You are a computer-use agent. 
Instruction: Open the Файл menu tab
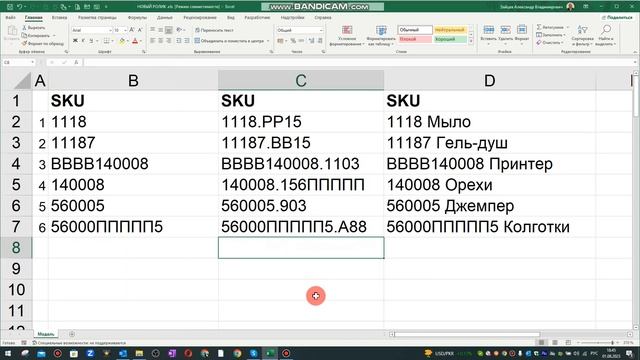(11, 18)
